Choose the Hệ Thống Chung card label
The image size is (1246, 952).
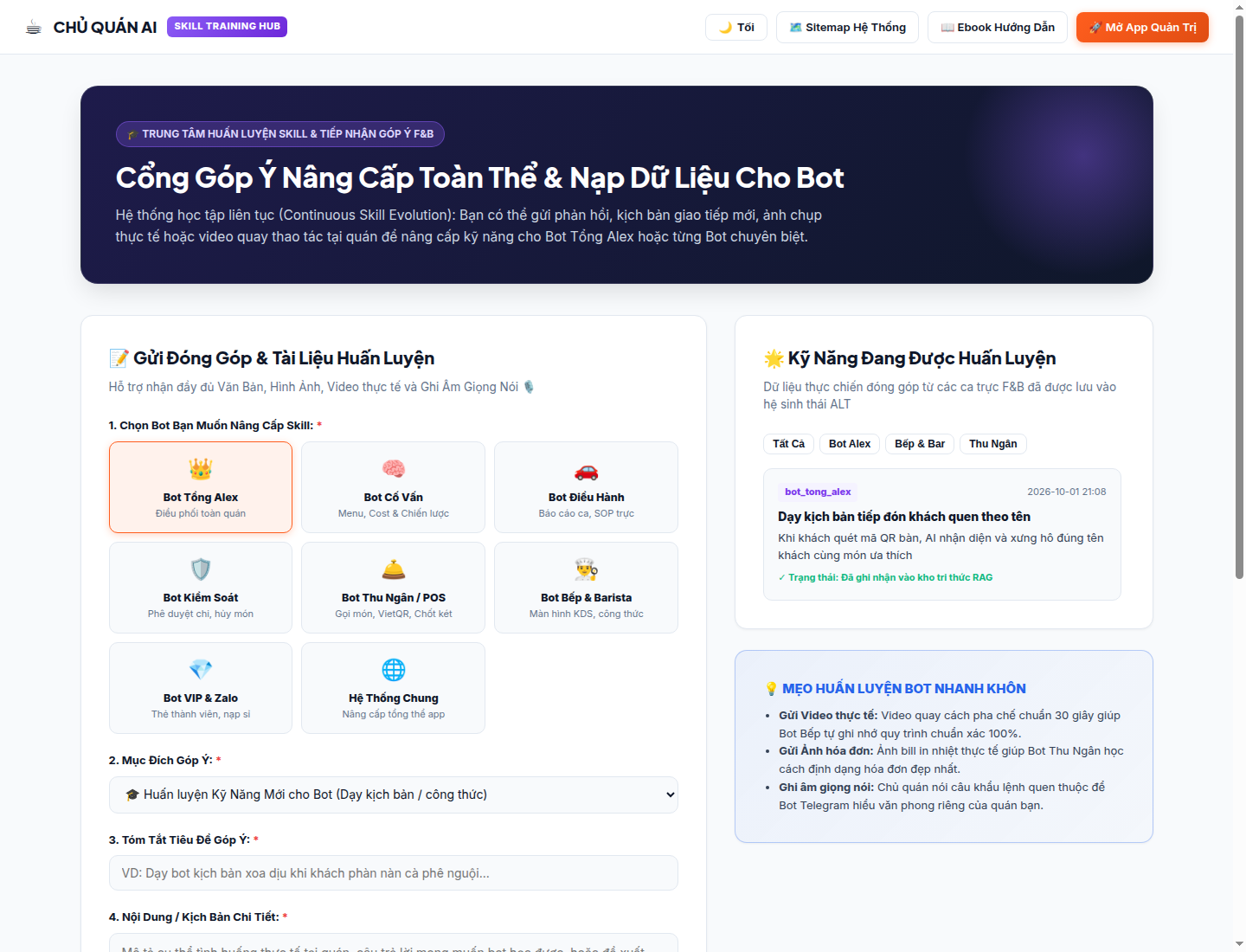[x=394, y=698]
